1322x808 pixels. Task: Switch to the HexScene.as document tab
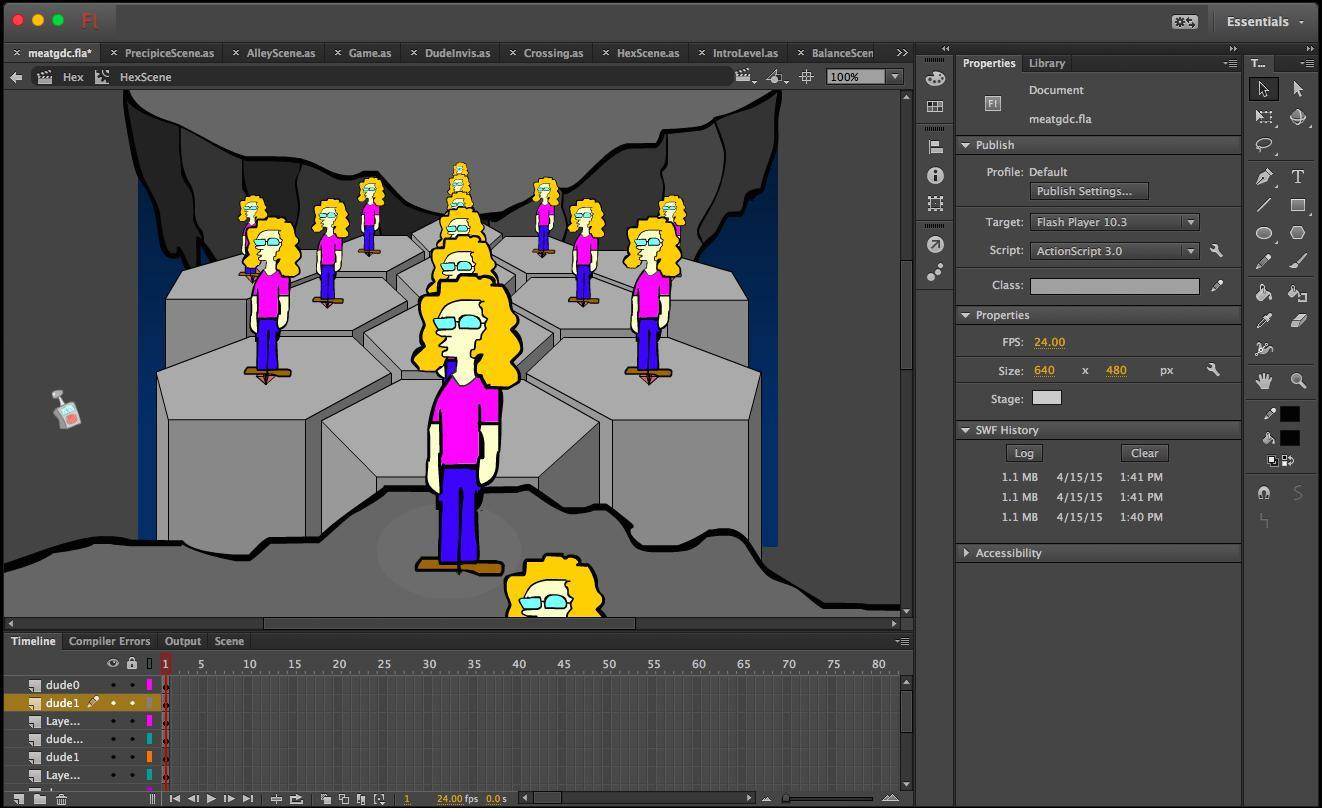pyautogui.click(x=647, y=53)
